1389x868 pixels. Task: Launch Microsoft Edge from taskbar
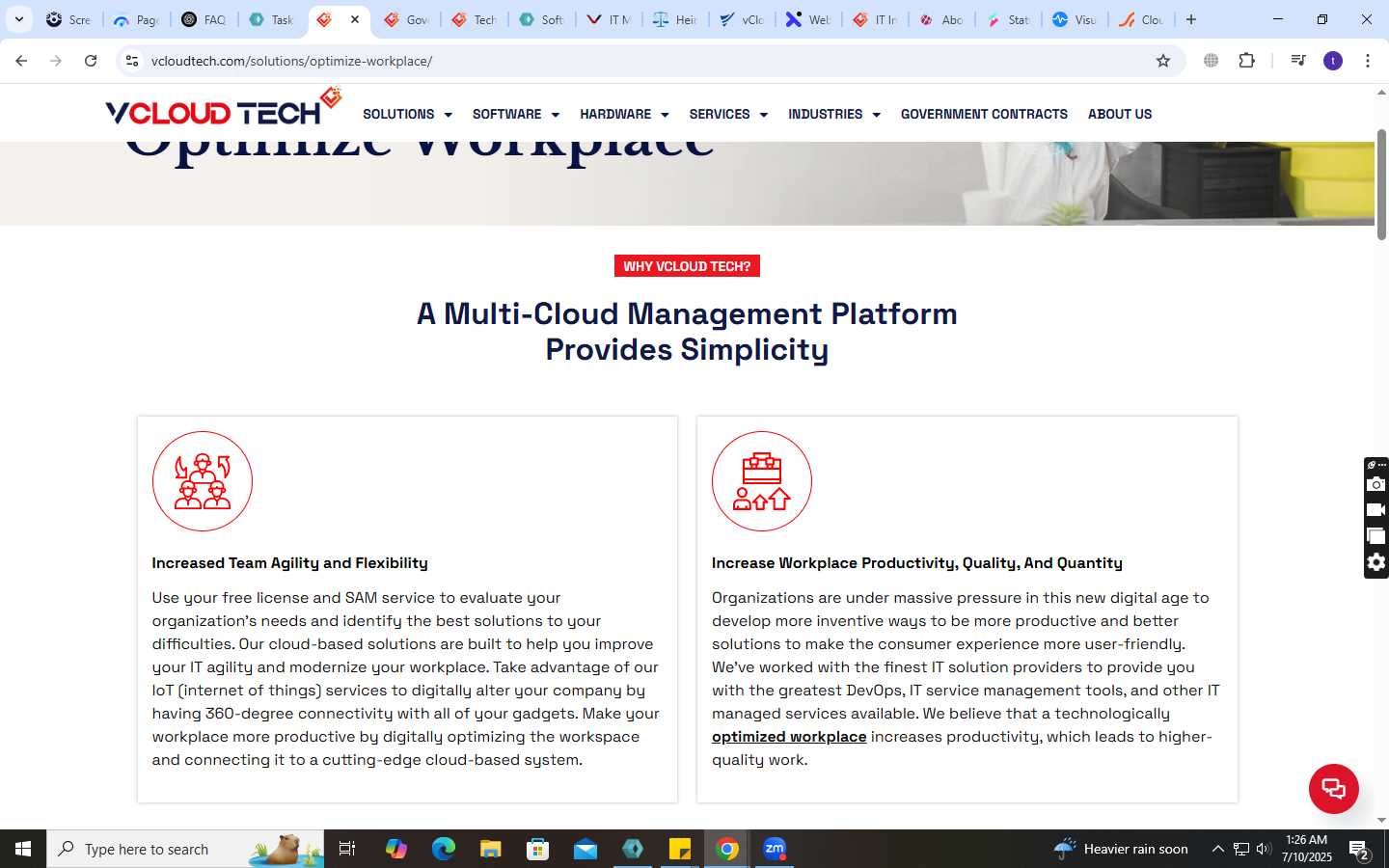tap(444, 849)
